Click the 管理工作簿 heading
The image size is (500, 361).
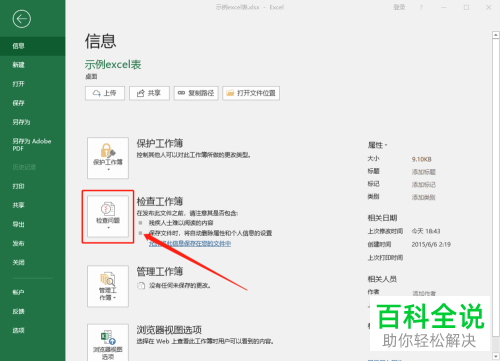160,272
